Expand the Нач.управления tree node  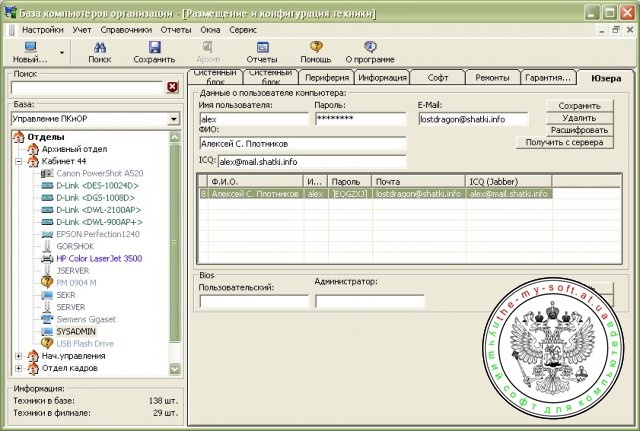coord(20,354)
